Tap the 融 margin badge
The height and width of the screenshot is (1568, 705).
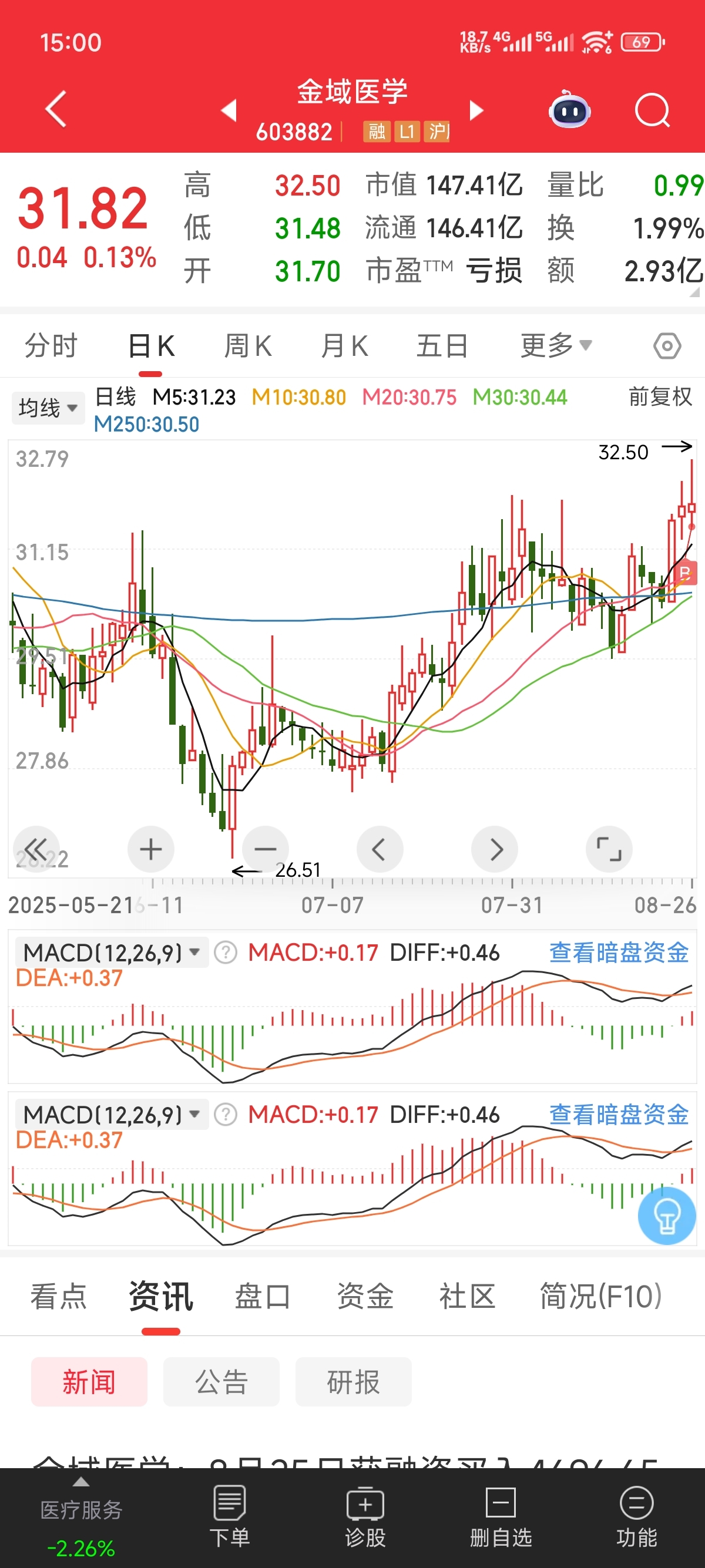point(376,131)
